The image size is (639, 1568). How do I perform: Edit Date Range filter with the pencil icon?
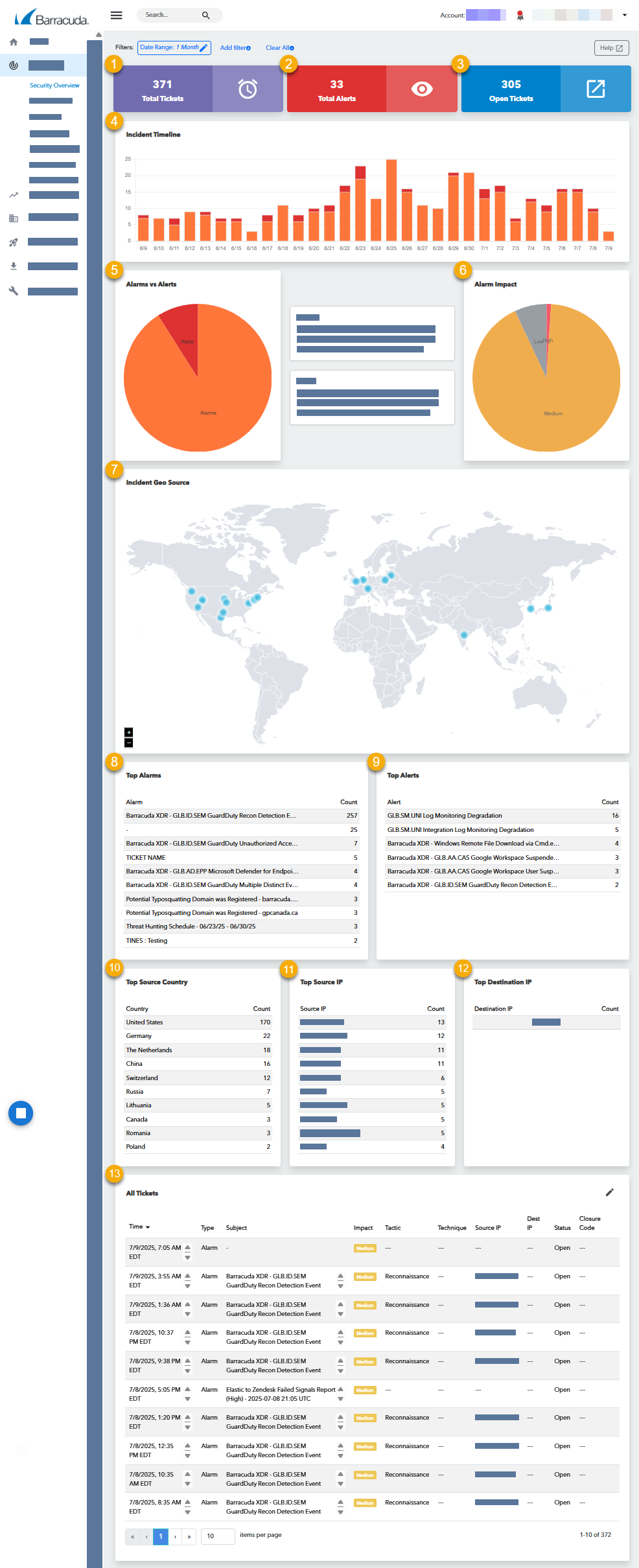click(x=203, y=48)
